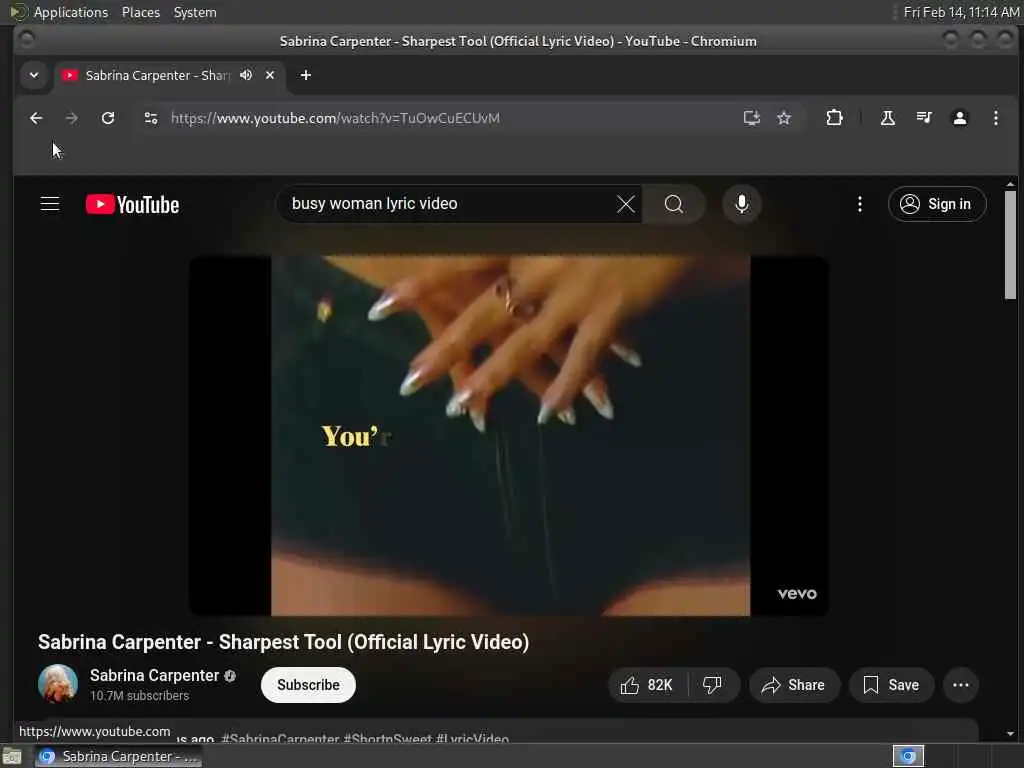Click the clock showing Fri Feb 14
Screen dimensions: 1024x768
click(961, 12)
